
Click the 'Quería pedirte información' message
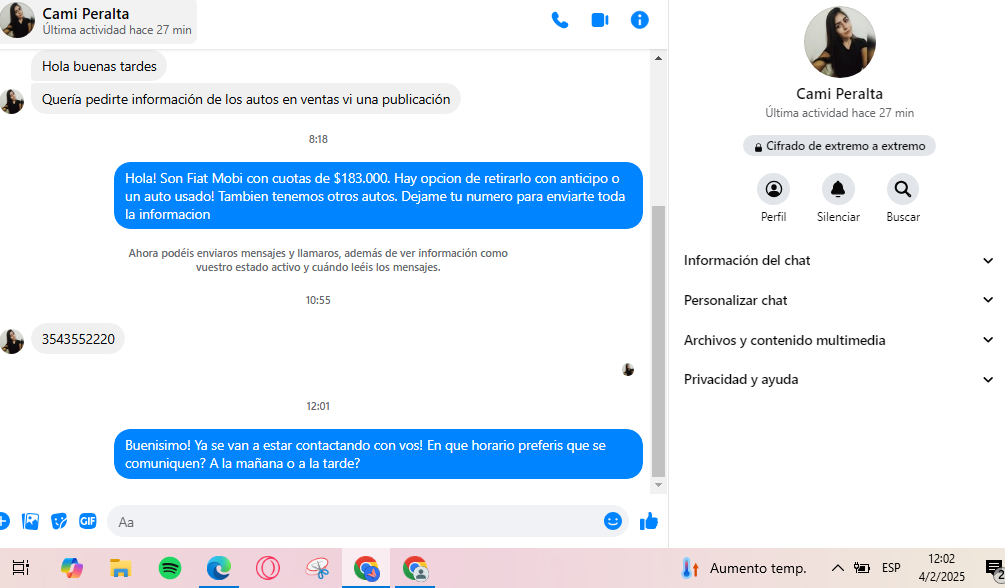pos(246,99)
